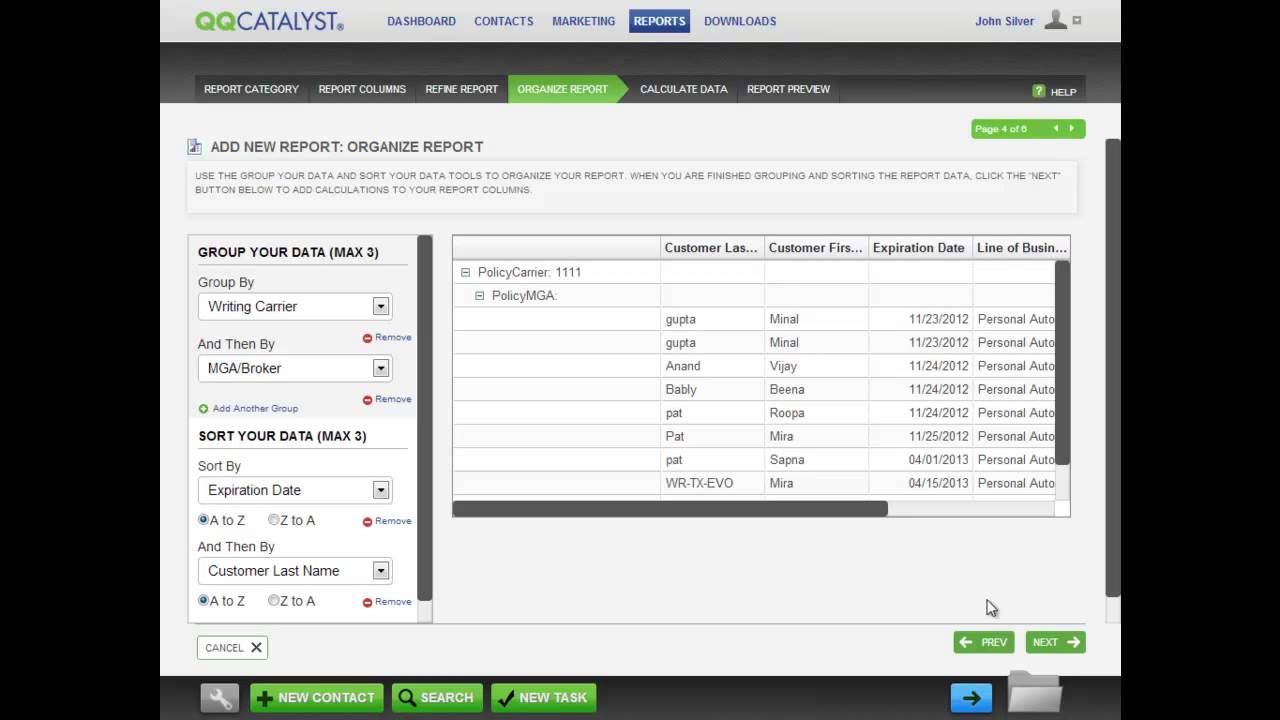The height and width of the screenshot is (720, 1280).
Task: Collapse the PolicyCarrier: 1111 group
Action: [465, 272]
